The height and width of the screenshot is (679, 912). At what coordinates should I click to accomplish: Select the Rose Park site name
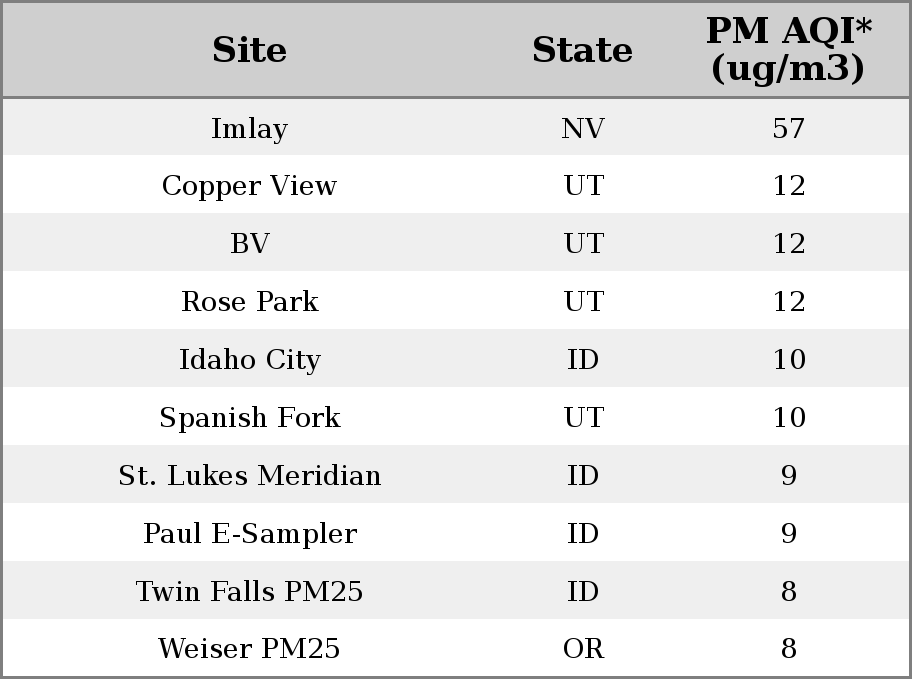(250, 301)
